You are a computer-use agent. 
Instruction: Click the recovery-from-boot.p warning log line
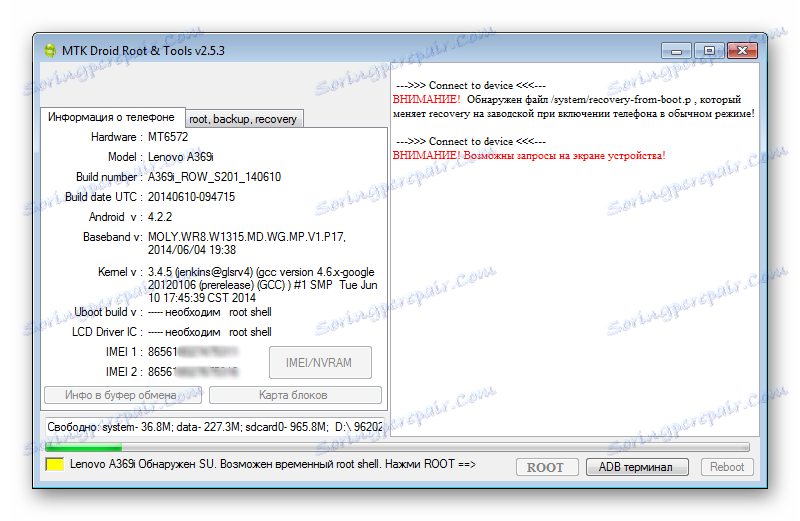pos(573,106)
